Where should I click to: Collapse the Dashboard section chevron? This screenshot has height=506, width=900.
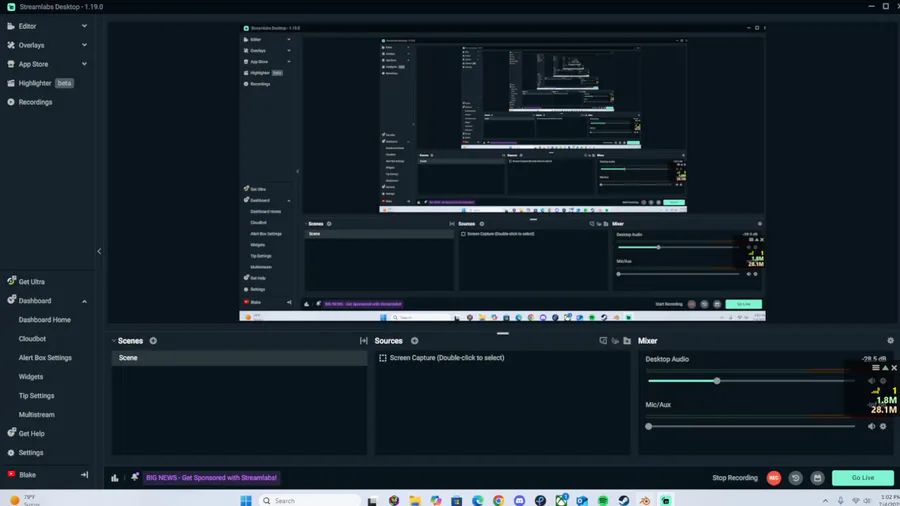(x=84, y=301)
